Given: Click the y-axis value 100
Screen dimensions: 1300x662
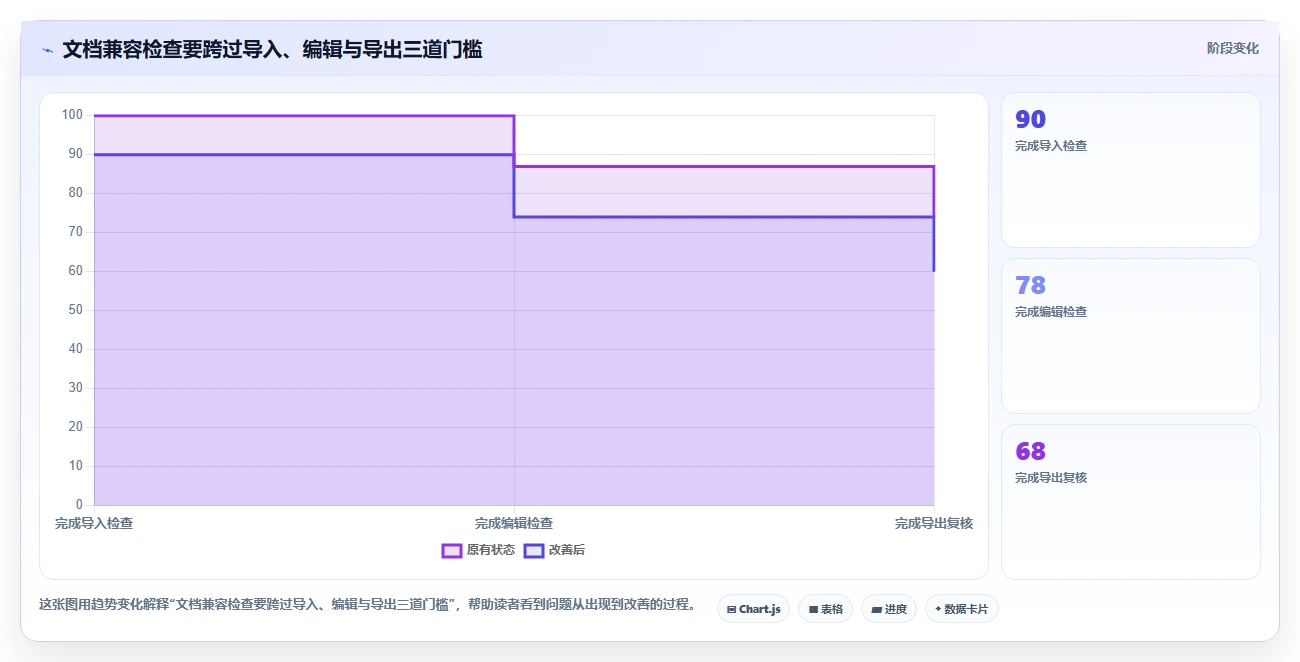Looking at the screenshot, I should pyautogui.click(x=72, y=115).
